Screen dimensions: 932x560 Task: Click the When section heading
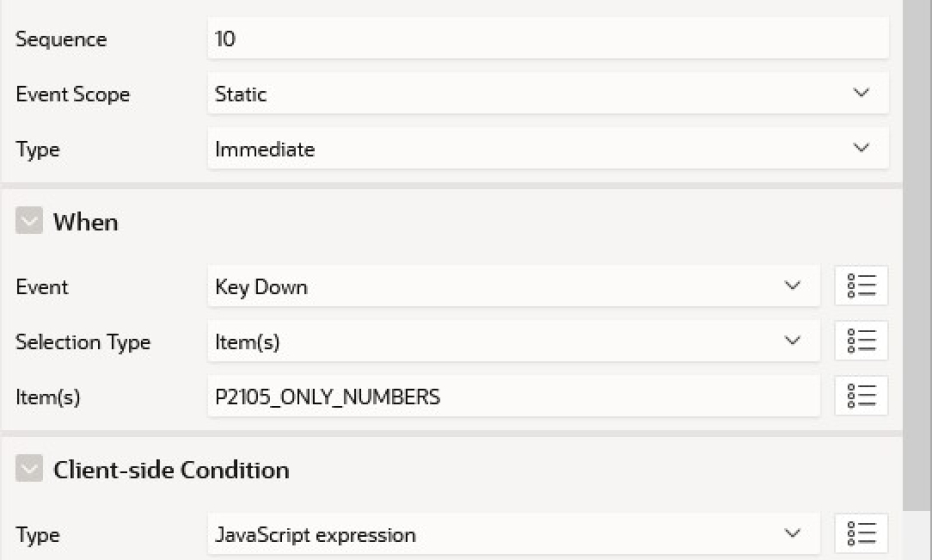pyautogui.click(x=85, y=222)
